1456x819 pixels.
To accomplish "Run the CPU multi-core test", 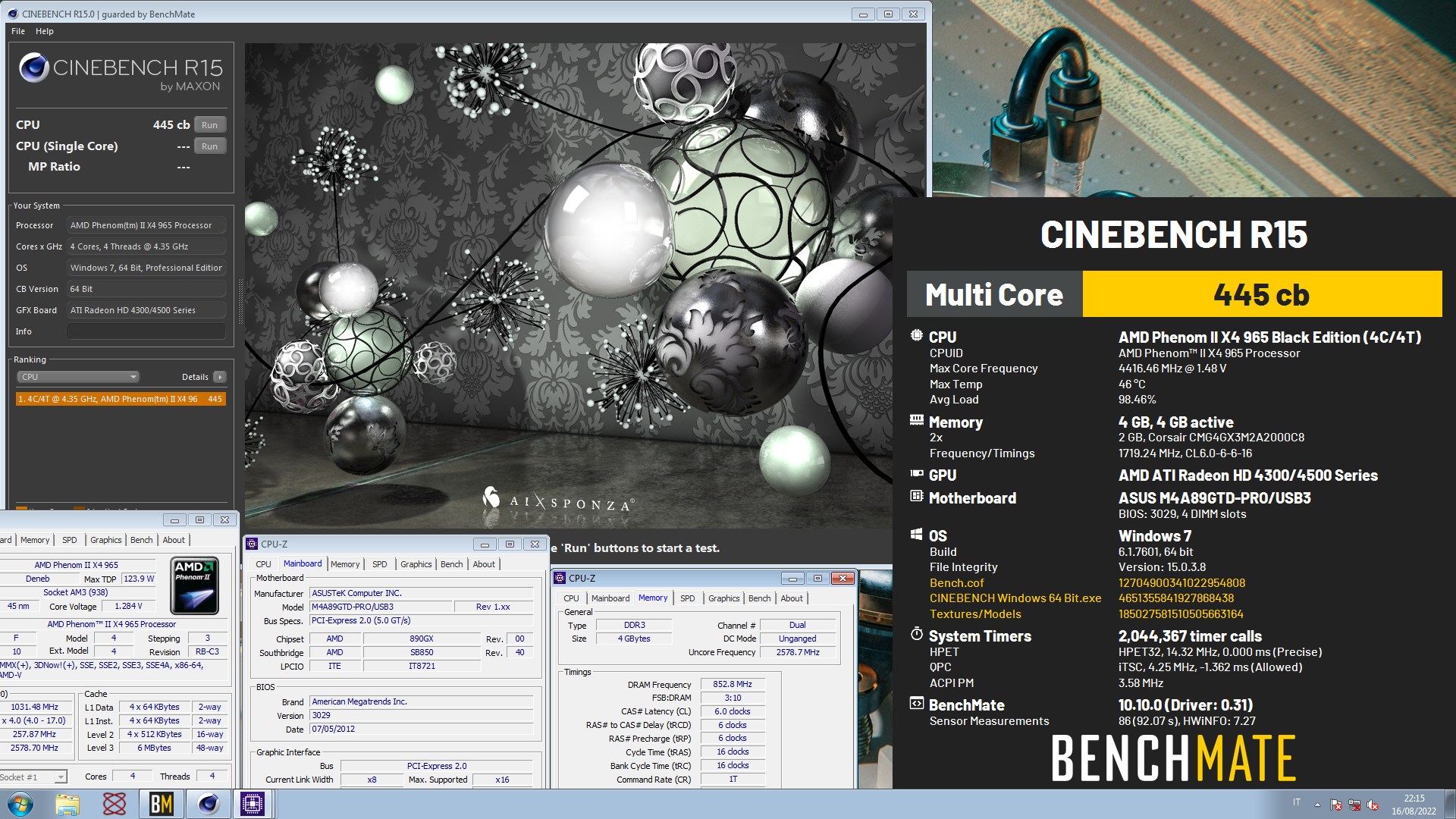I will pos(210,125).
